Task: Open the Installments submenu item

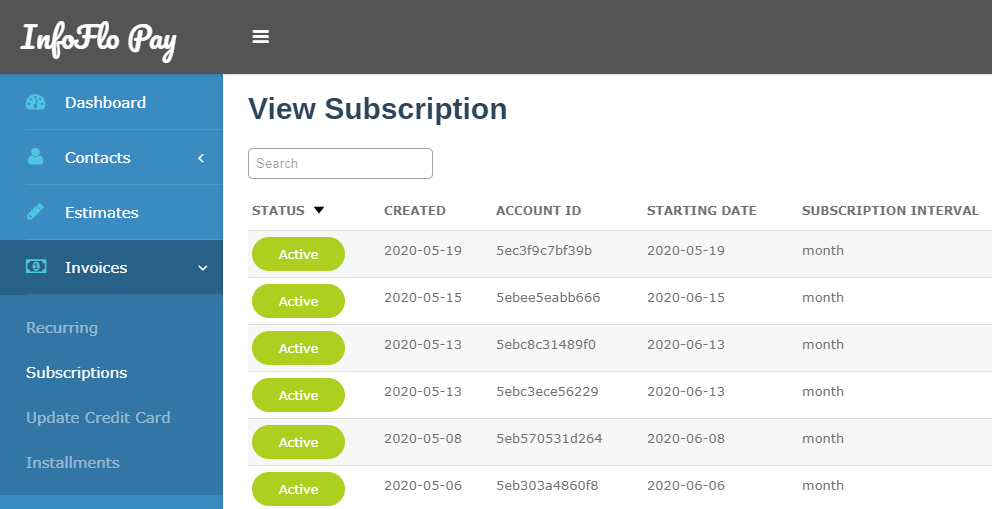Action: (x=73, y=462)
